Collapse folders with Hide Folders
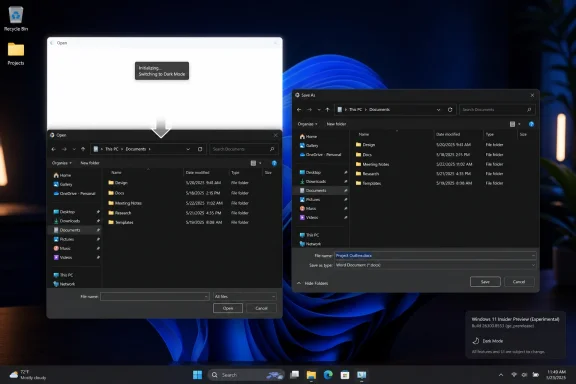 (313, 283)
